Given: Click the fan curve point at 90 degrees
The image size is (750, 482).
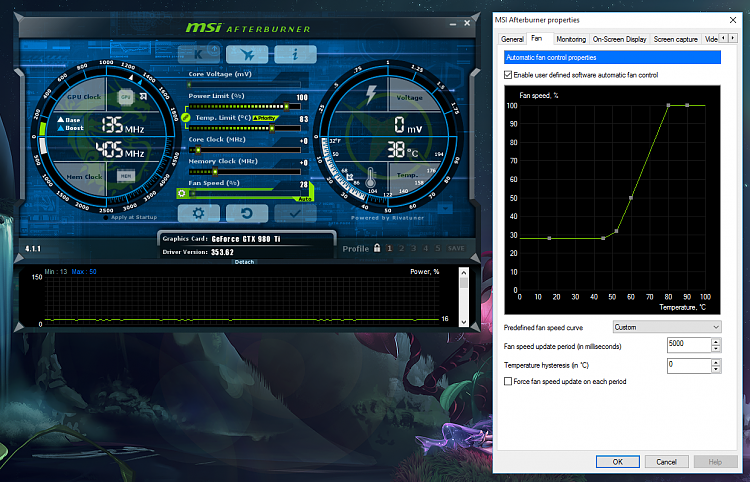Looking at the screenshot, I should pyautogui.click(x=687, y=105).
